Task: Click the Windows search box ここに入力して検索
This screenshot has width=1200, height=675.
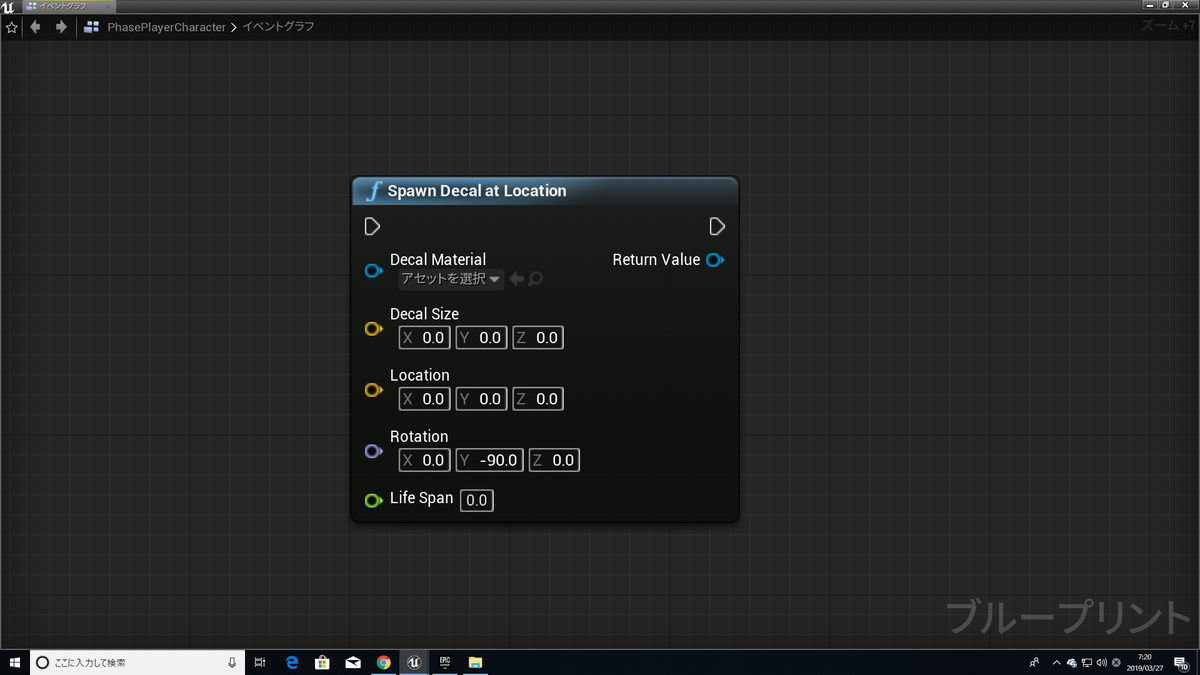Action: pos(138,662)
